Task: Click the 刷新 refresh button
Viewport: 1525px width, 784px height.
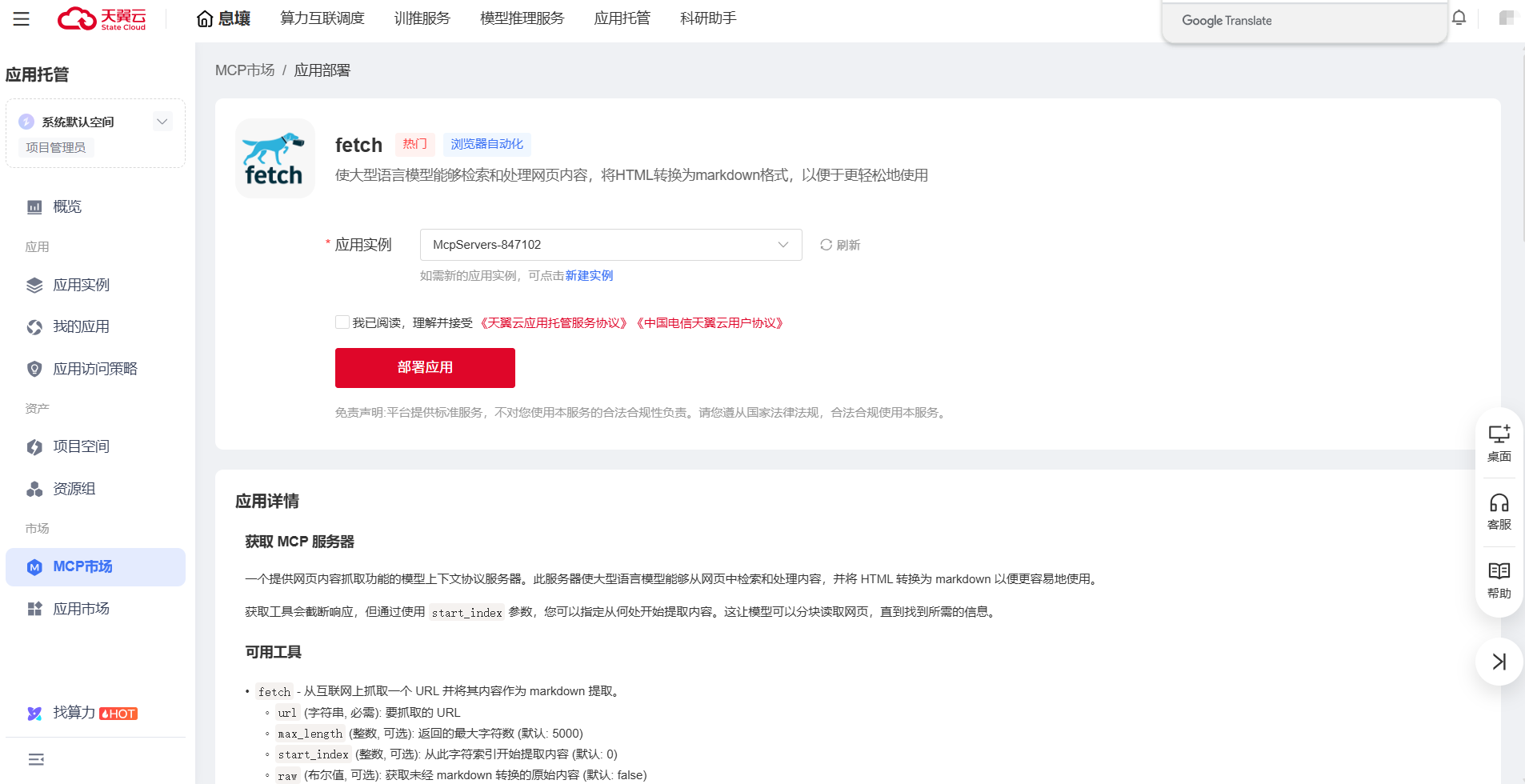Action: [x=840, y=245]
